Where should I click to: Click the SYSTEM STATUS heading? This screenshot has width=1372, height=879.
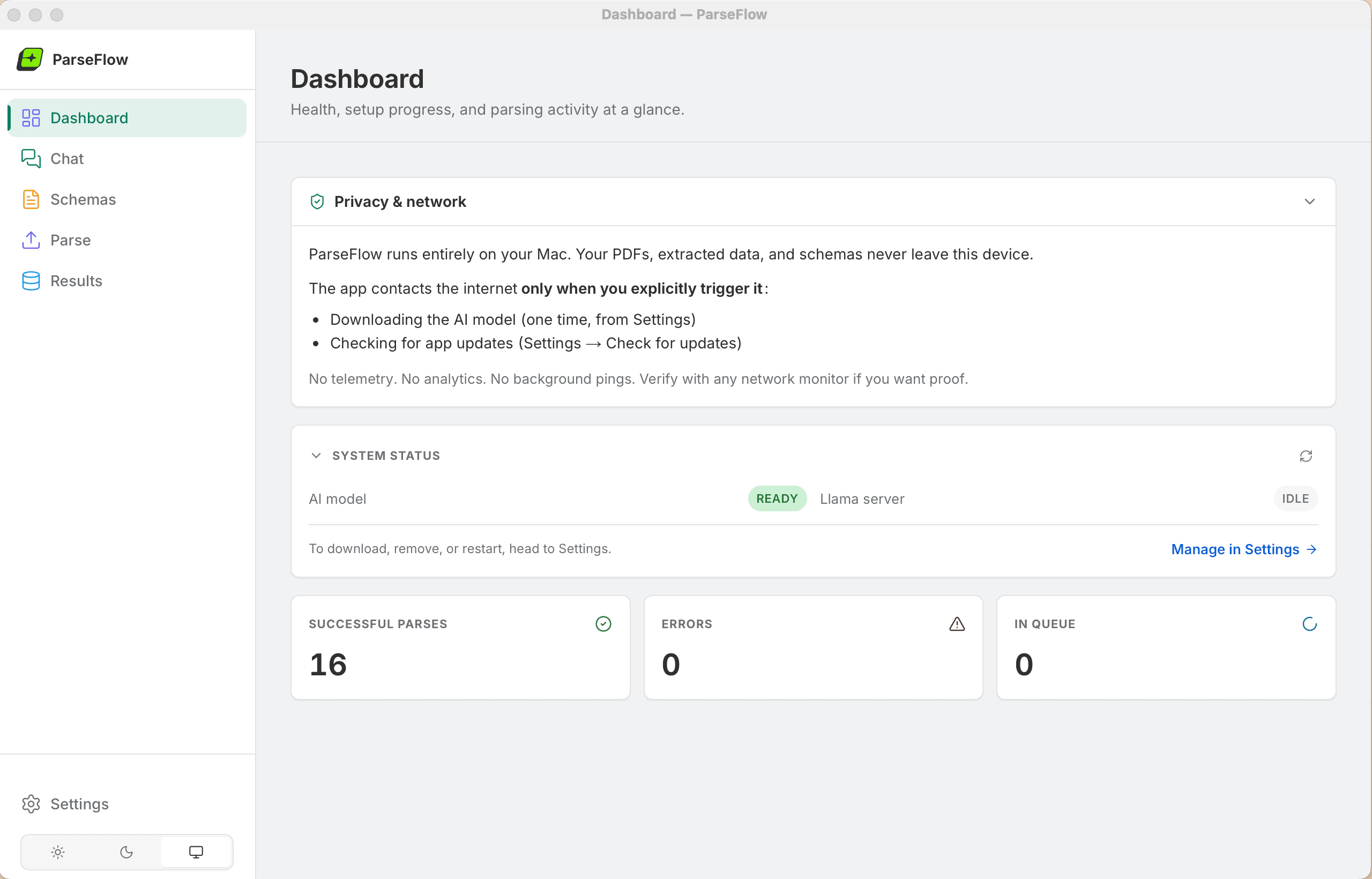tap(386, 456)
